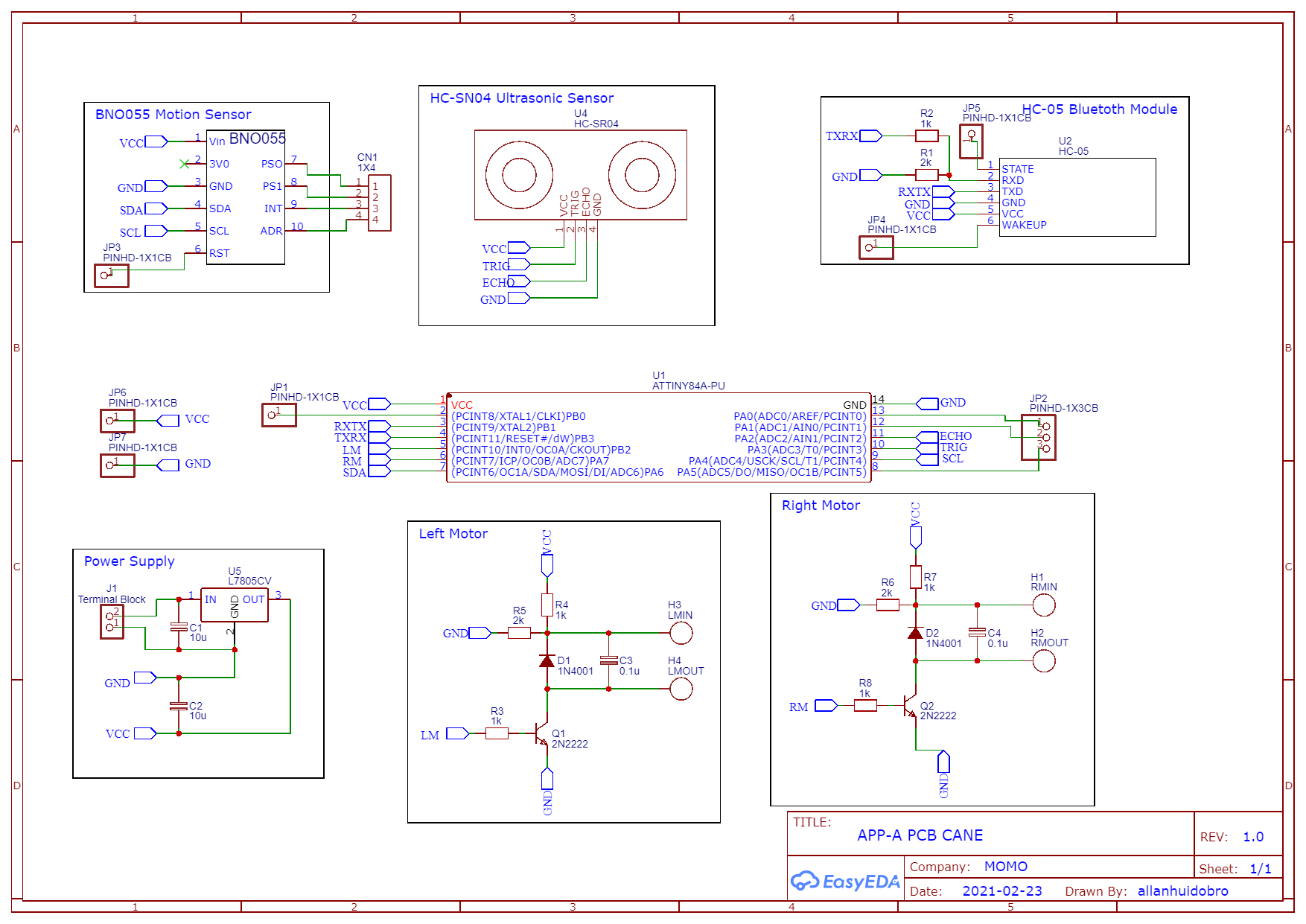The width and height of the screenshot is (1306, 924).
Task: Select the D2 1N4001 diode
Action: coord(915,633)
